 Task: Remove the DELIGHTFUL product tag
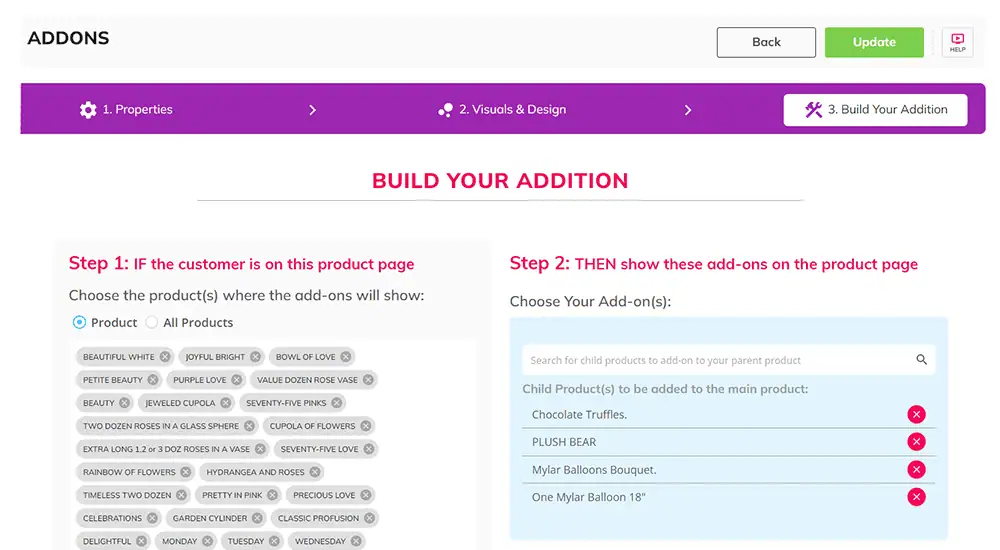[142, 541]
